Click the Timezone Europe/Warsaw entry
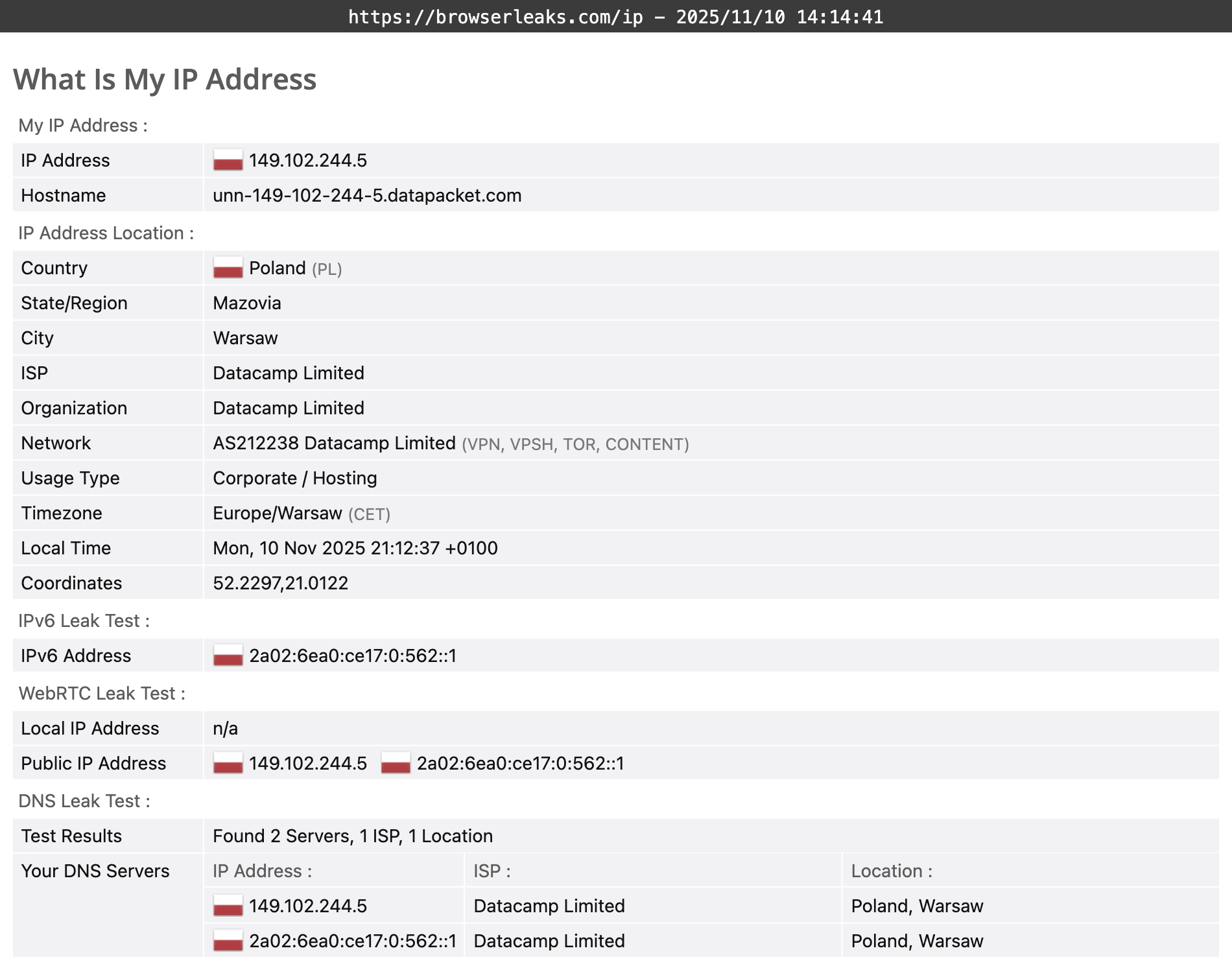 [x=277, y=513]
